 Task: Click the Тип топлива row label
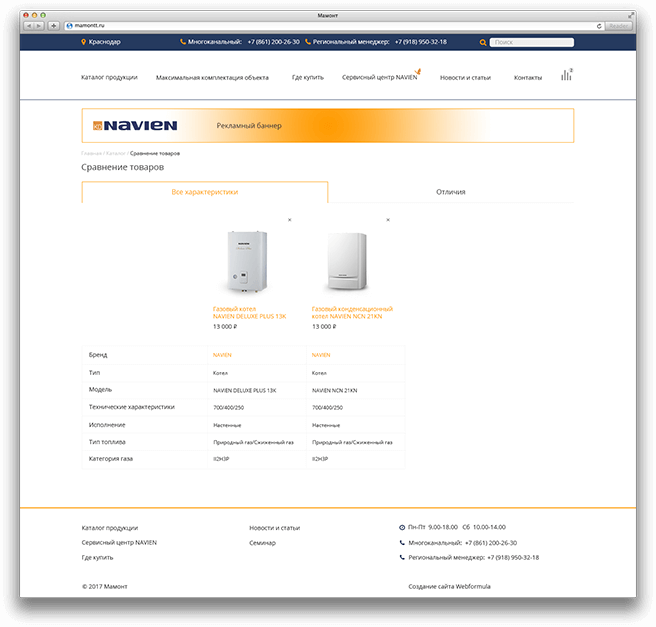tap(107, 442)
